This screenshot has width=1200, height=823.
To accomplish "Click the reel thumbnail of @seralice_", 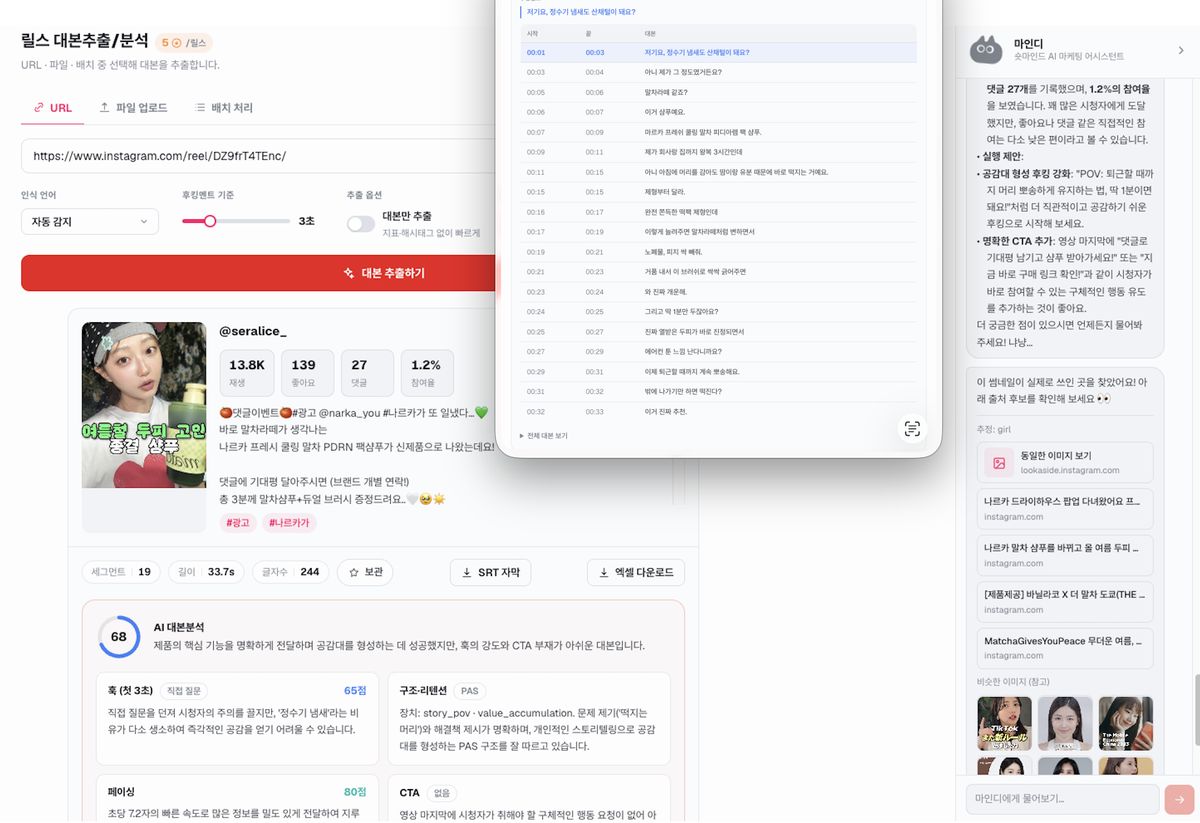I will tap(144, 405).
